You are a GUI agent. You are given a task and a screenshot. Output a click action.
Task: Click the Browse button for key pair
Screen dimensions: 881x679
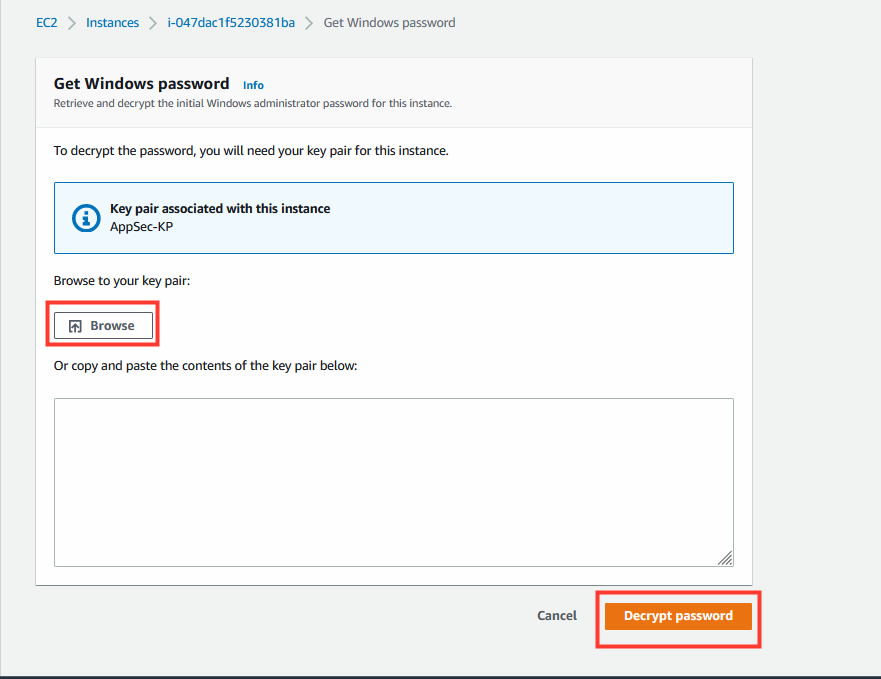point(103,325)
